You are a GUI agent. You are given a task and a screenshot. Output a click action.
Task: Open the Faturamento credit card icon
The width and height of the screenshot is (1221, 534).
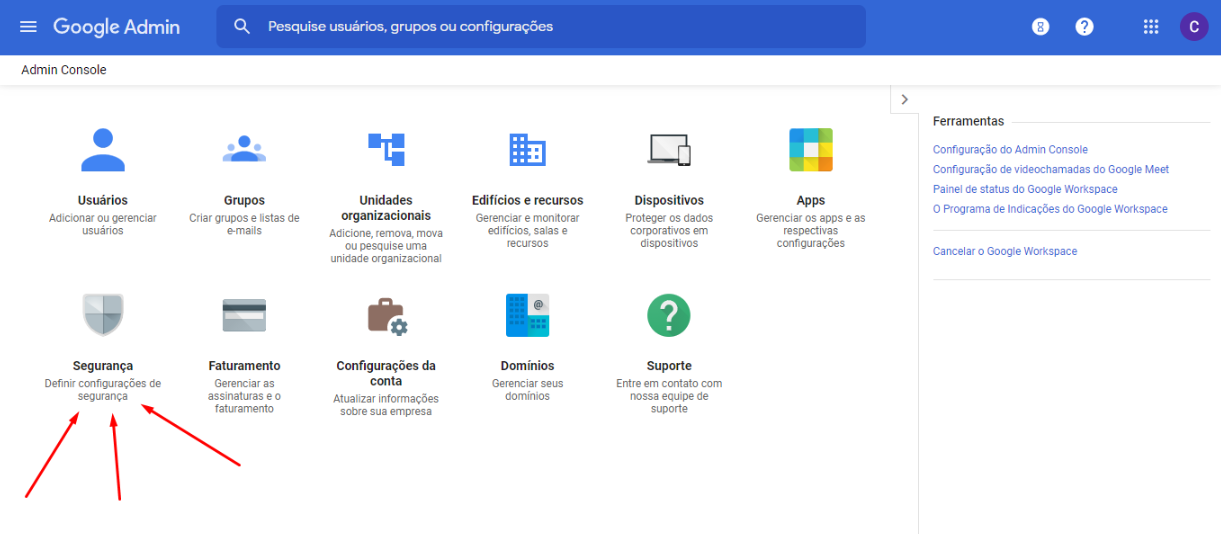tap(244, 315)
